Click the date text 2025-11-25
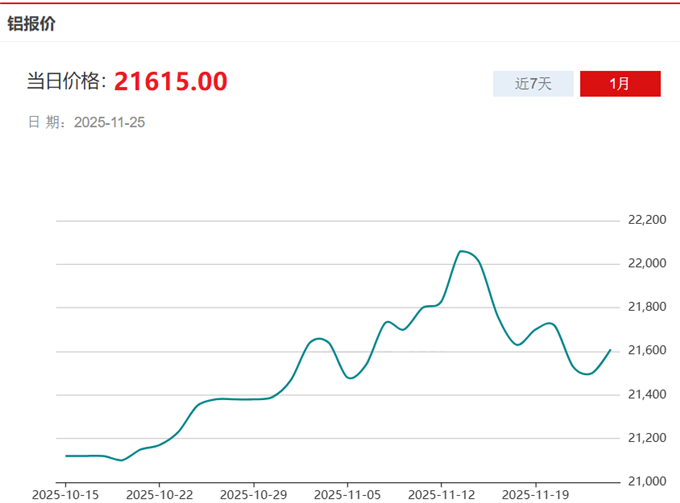Viewport: 680px width, 503px height. 110,122
